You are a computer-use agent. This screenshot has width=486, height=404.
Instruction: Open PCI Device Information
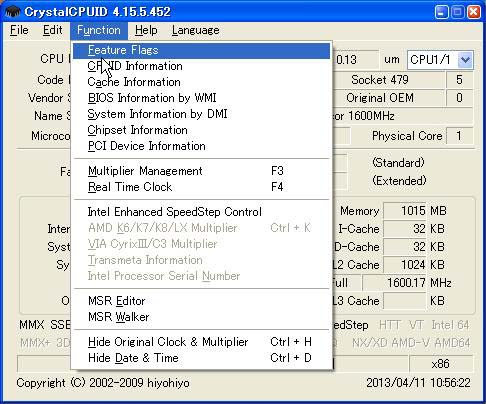coord(201,146)
